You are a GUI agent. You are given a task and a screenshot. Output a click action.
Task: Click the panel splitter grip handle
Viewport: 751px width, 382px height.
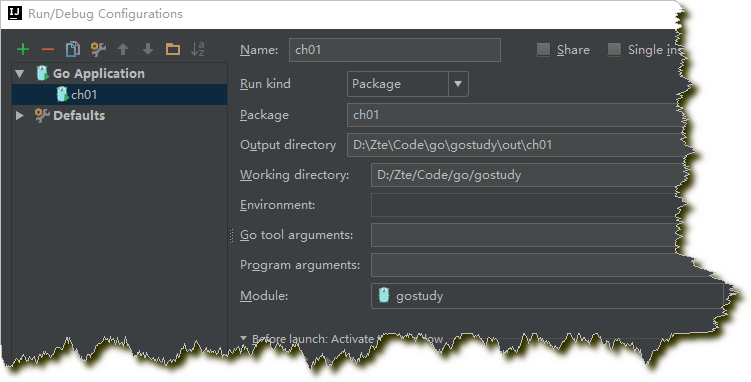(x=232, y=236)
